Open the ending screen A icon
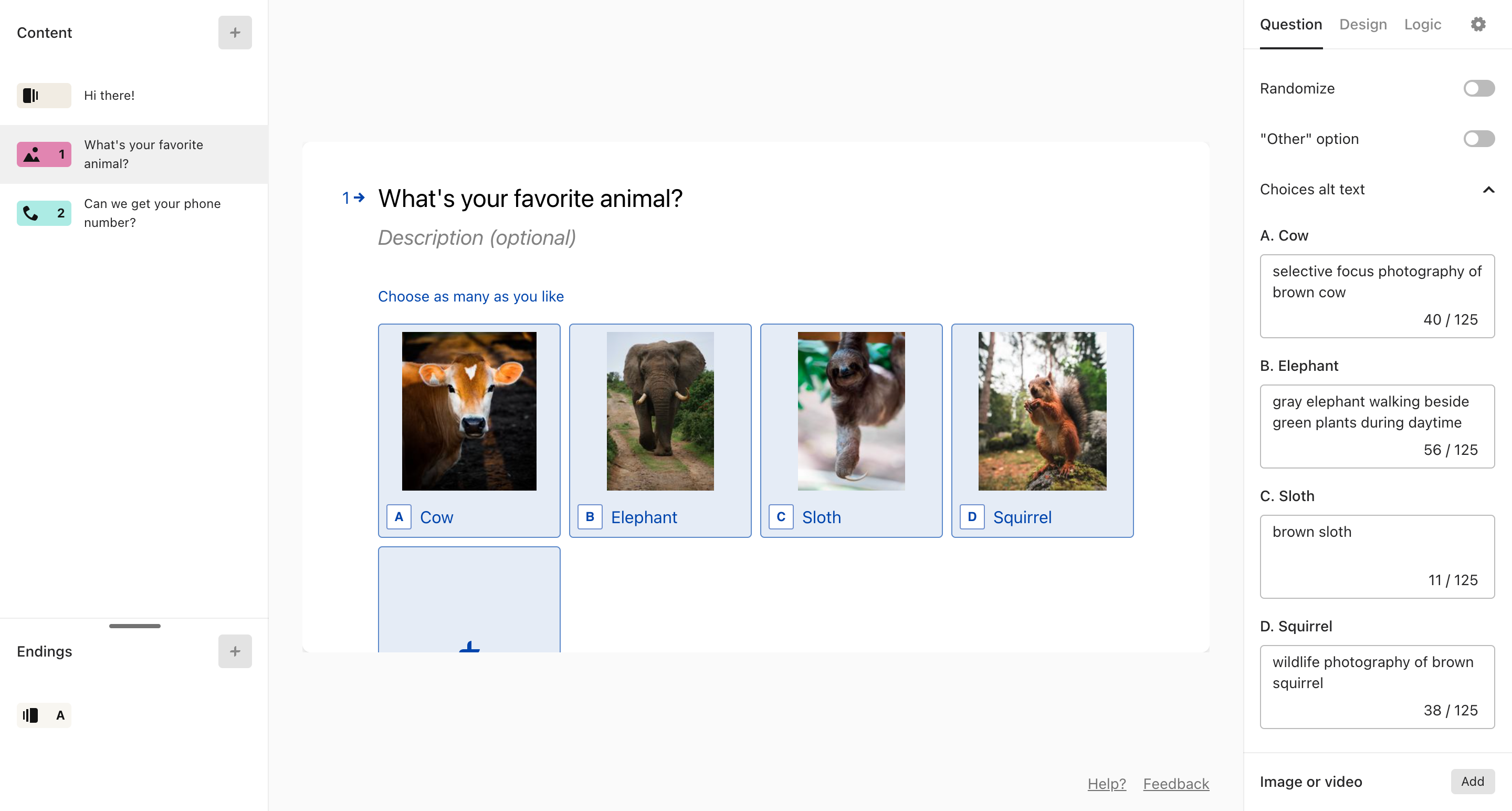This screenshot has height=811, width=1512. (44, 715)
